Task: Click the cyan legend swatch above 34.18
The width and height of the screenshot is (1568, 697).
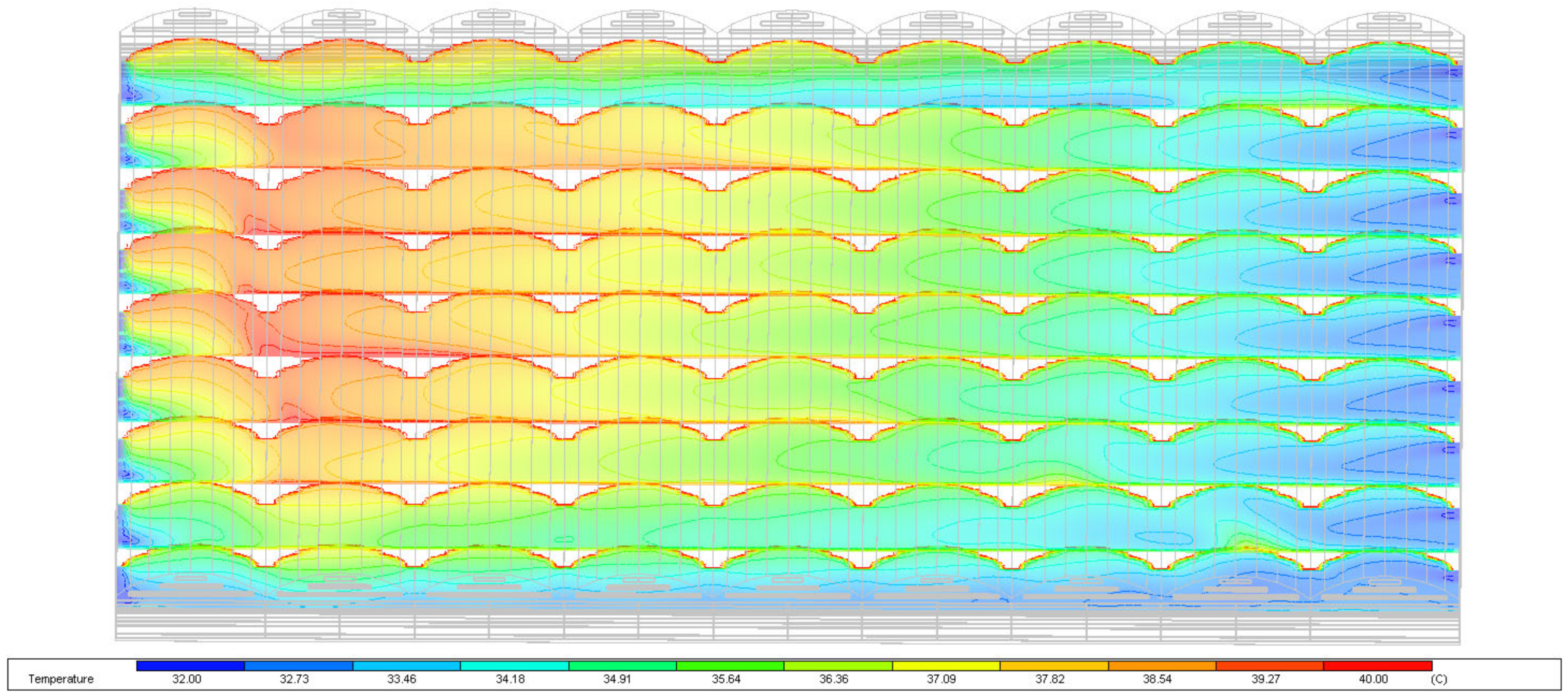Action: [514, 666]
